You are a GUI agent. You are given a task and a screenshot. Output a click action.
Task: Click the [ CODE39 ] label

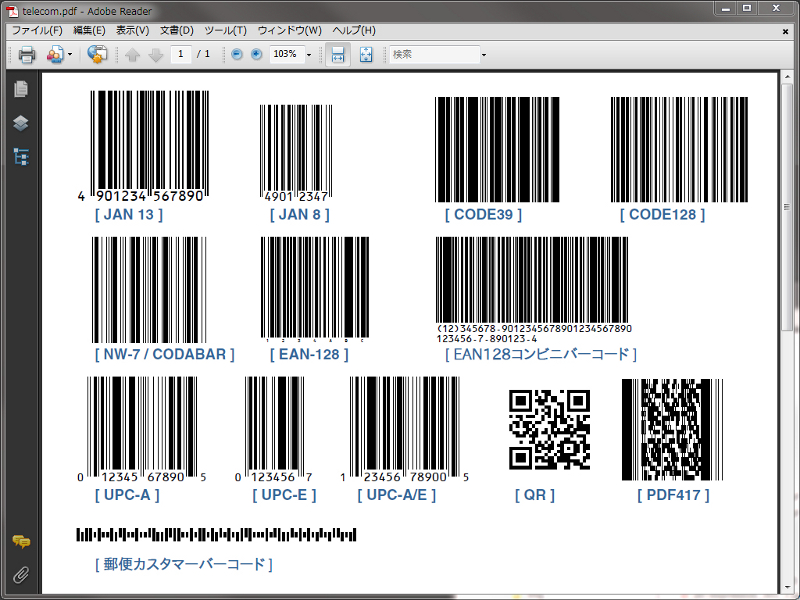484,215
